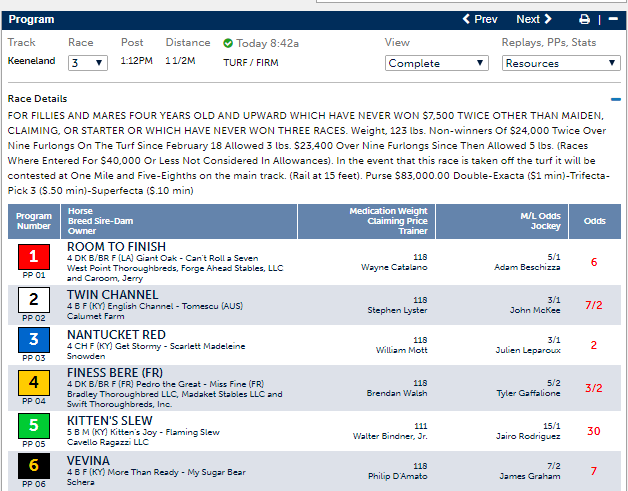Click the print program icon
Screen dimensions: 628x491
(x=584, y=19)
